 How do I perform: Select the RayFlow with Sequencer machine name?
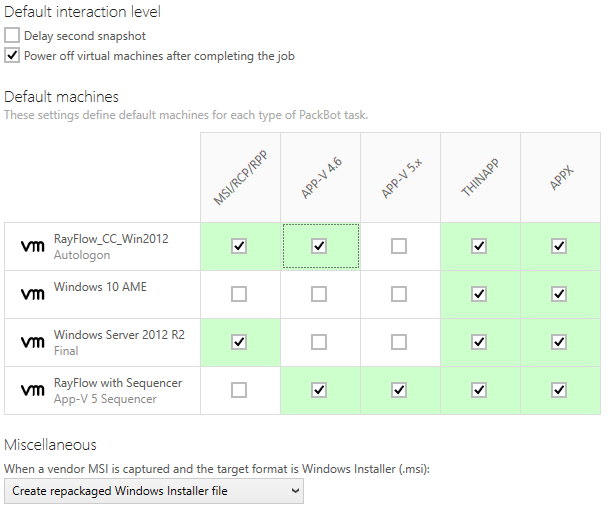[118, 383]
